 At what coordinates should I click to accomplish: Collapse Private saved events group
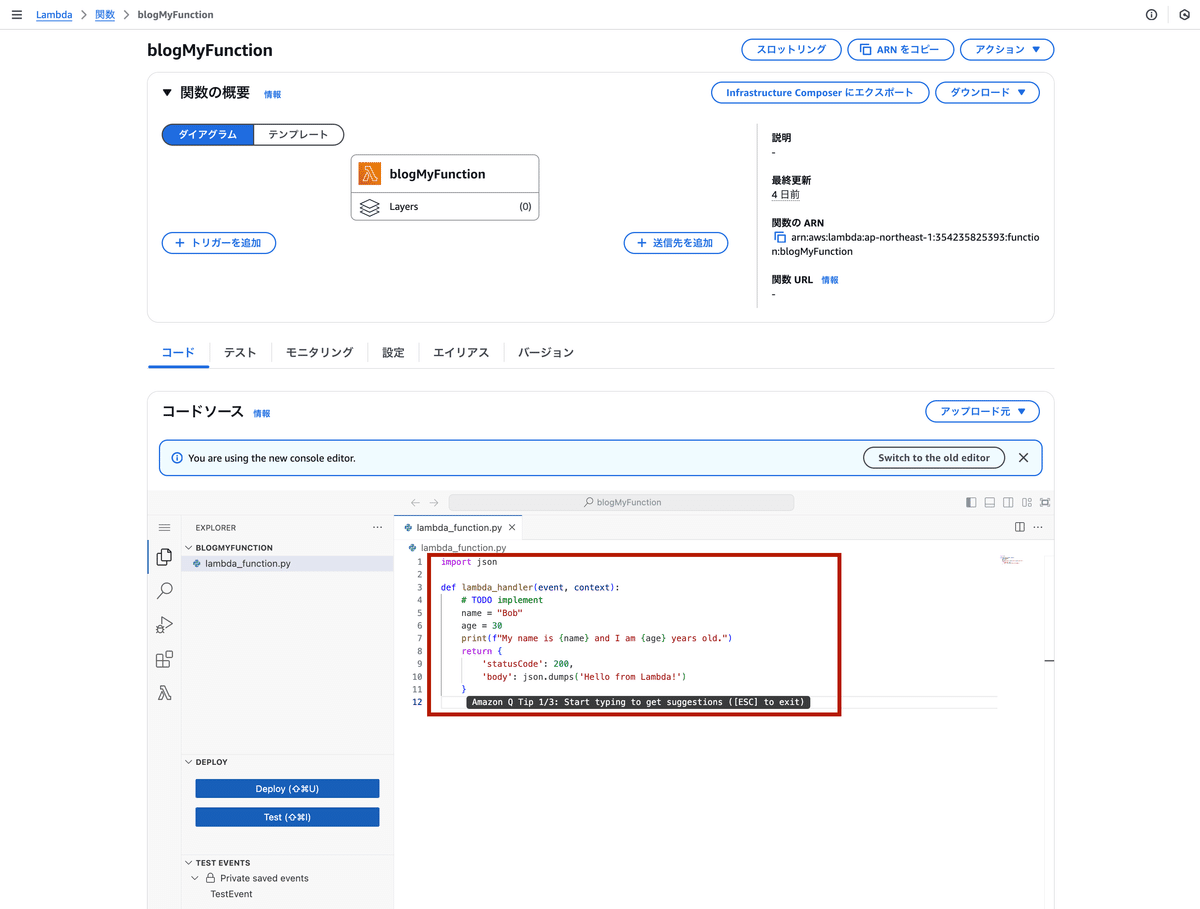click(x=195, y=878)
